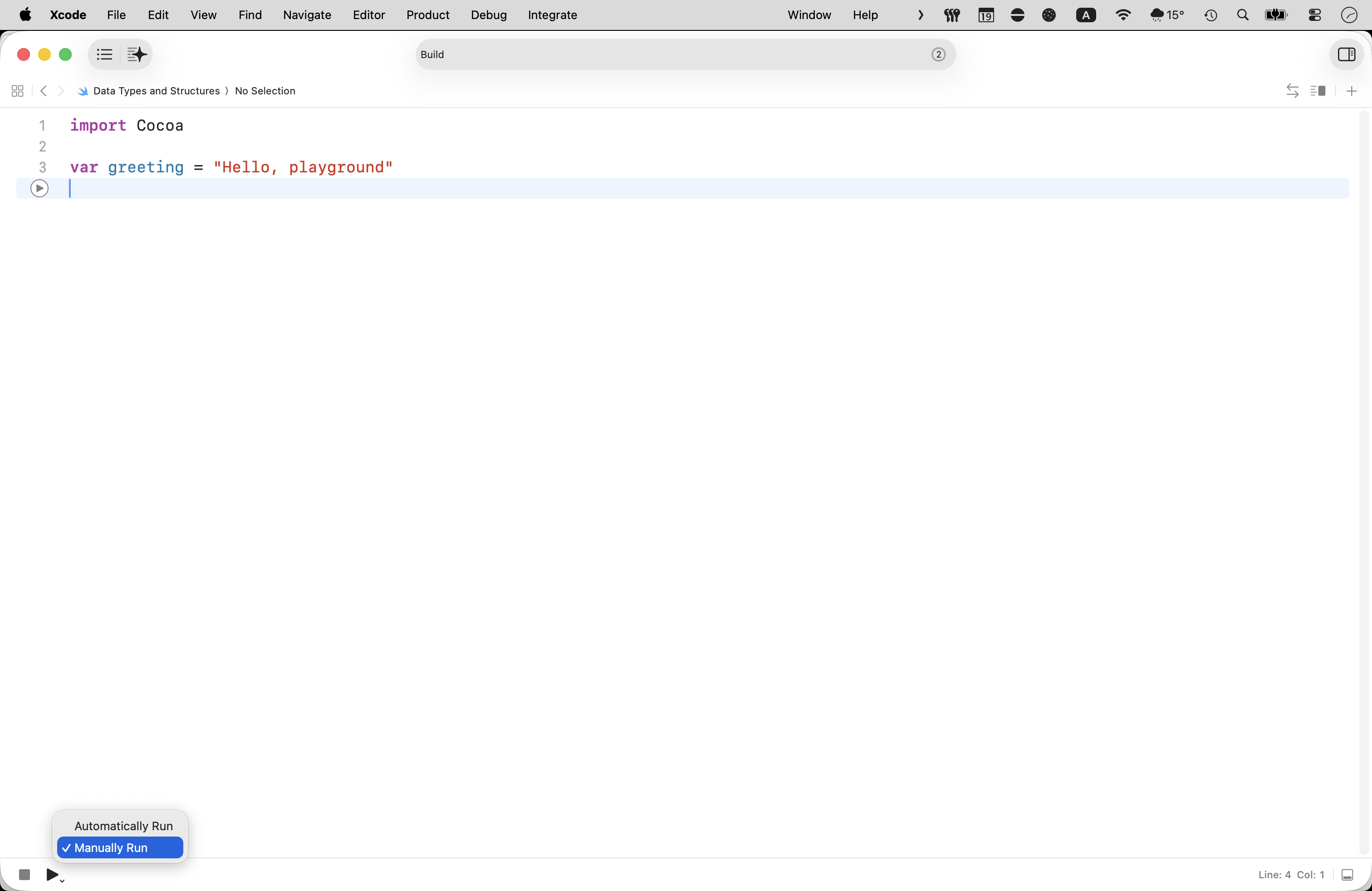Select Automatically Run option

(123, 826)
